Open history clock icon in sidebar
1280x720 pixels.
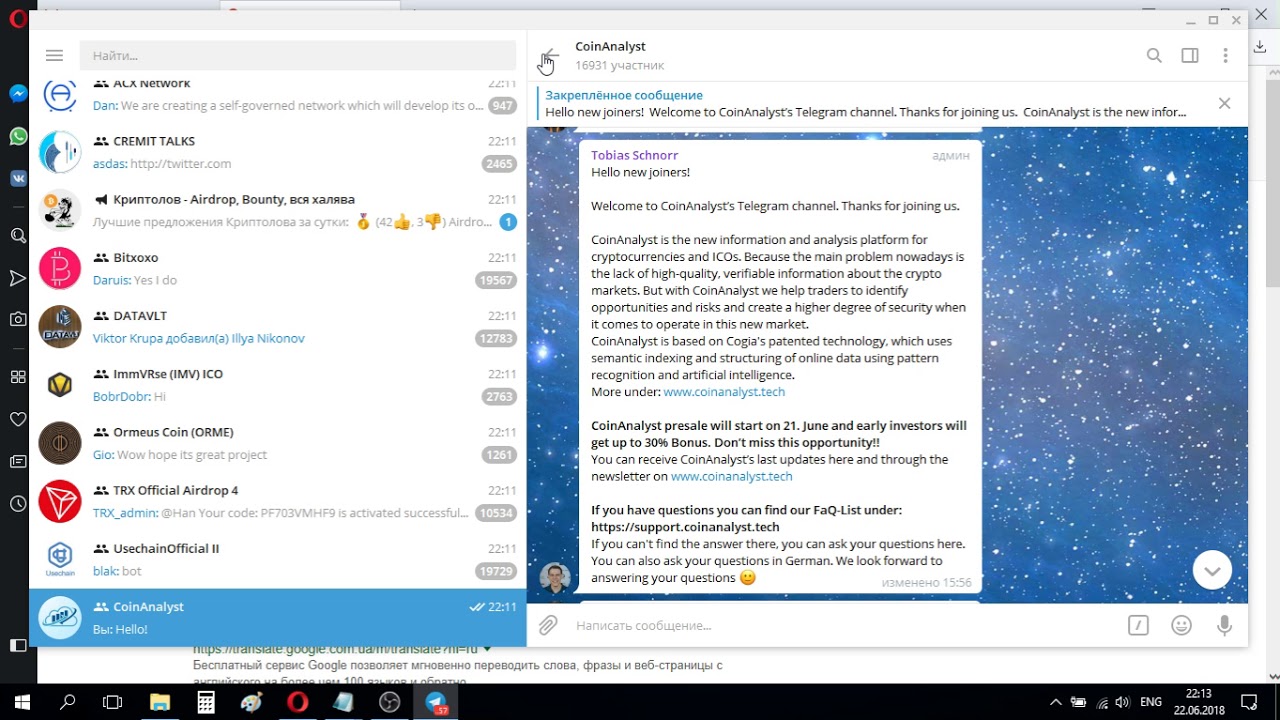(x=18, y=504)
